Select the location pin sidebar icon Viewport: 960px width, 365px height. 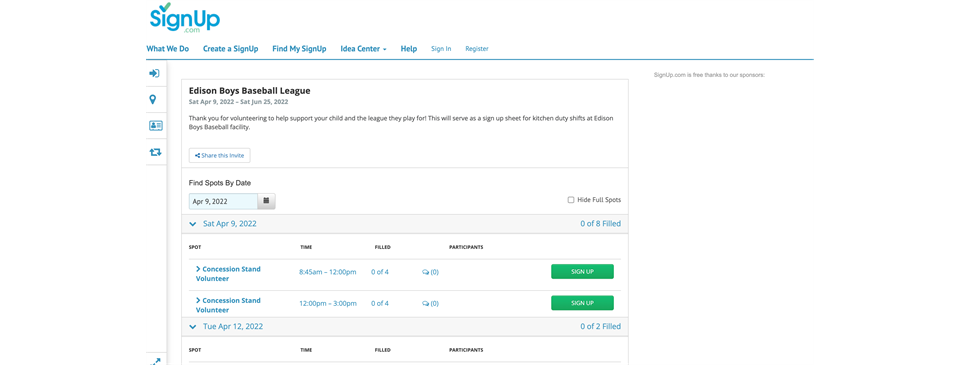[153, 99]
